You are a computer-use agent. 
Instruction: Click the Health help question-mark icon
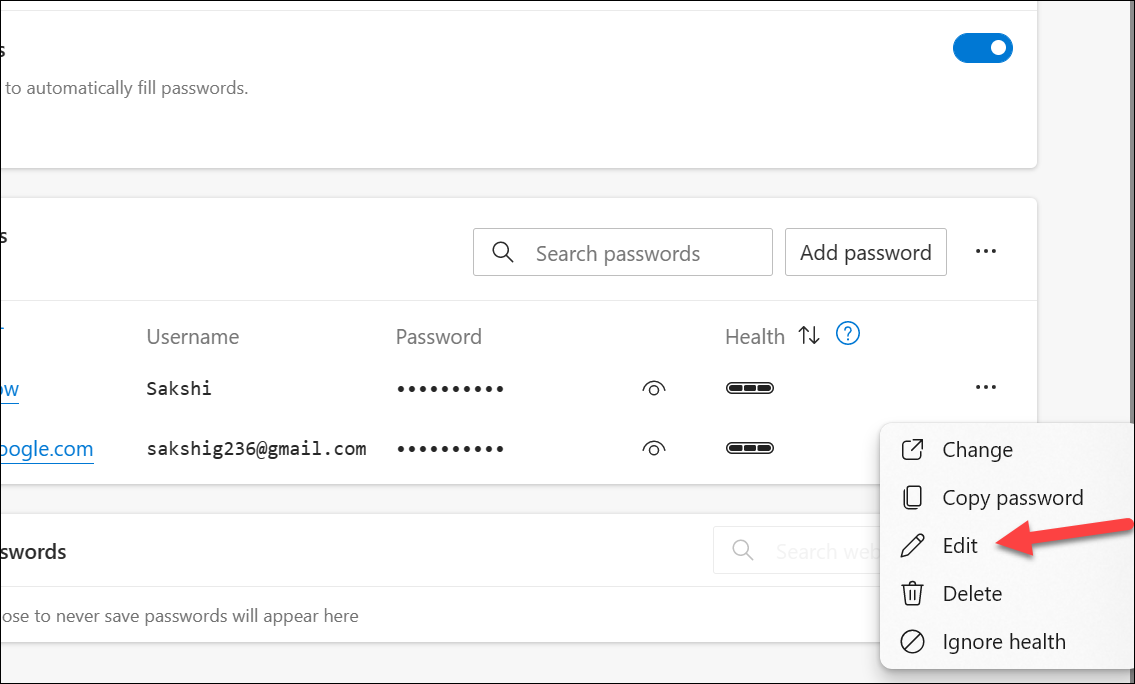point(848,334)
